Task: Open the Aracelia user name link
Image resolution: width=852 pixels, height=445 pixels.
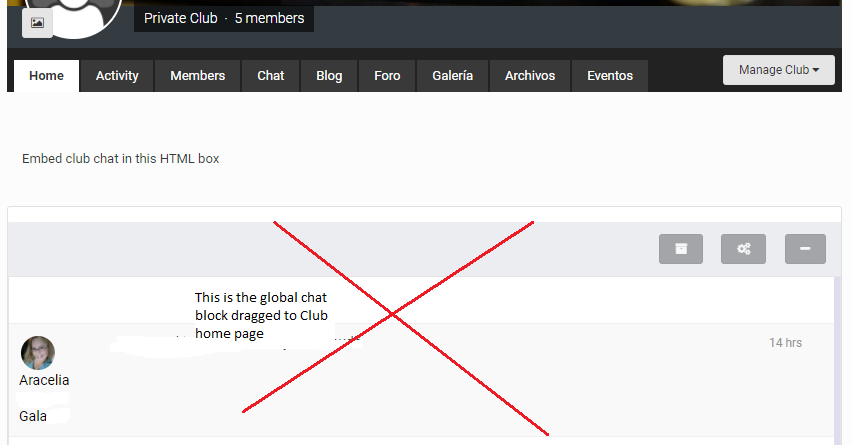Action: point(44,380)
